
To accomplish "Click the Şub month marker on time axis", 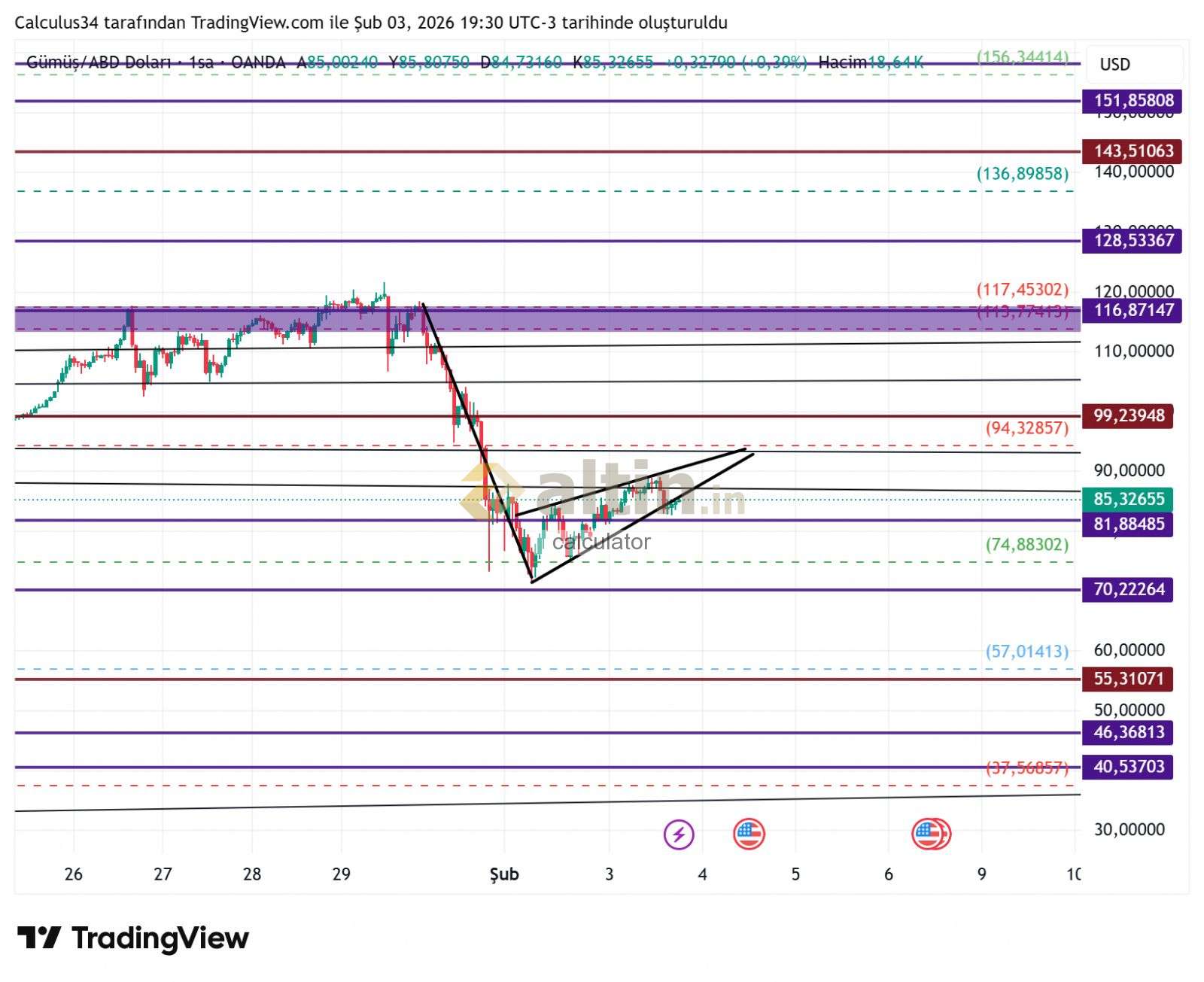I will point(504,874).
